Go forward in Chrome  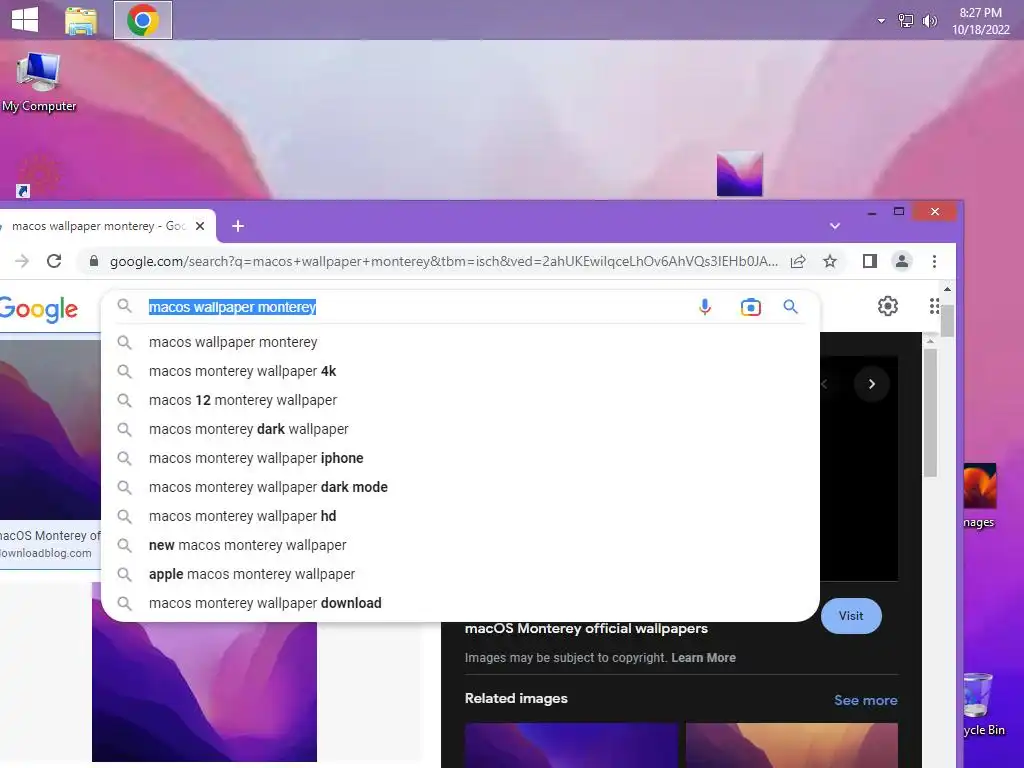coord(22,261)
